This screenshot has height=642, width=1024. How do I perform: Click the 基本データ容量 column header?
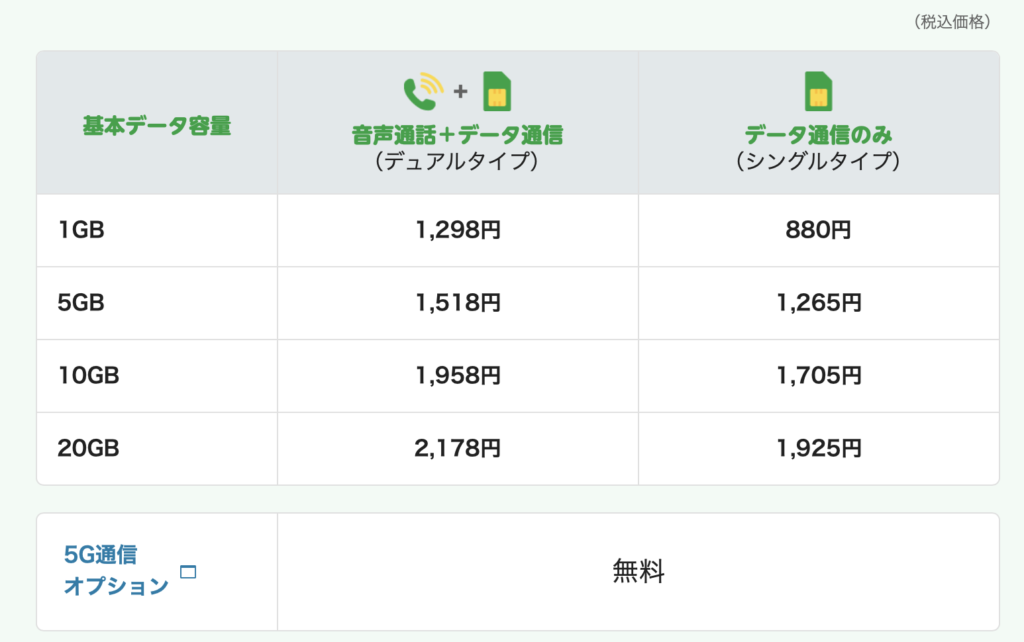coord(157,126)
